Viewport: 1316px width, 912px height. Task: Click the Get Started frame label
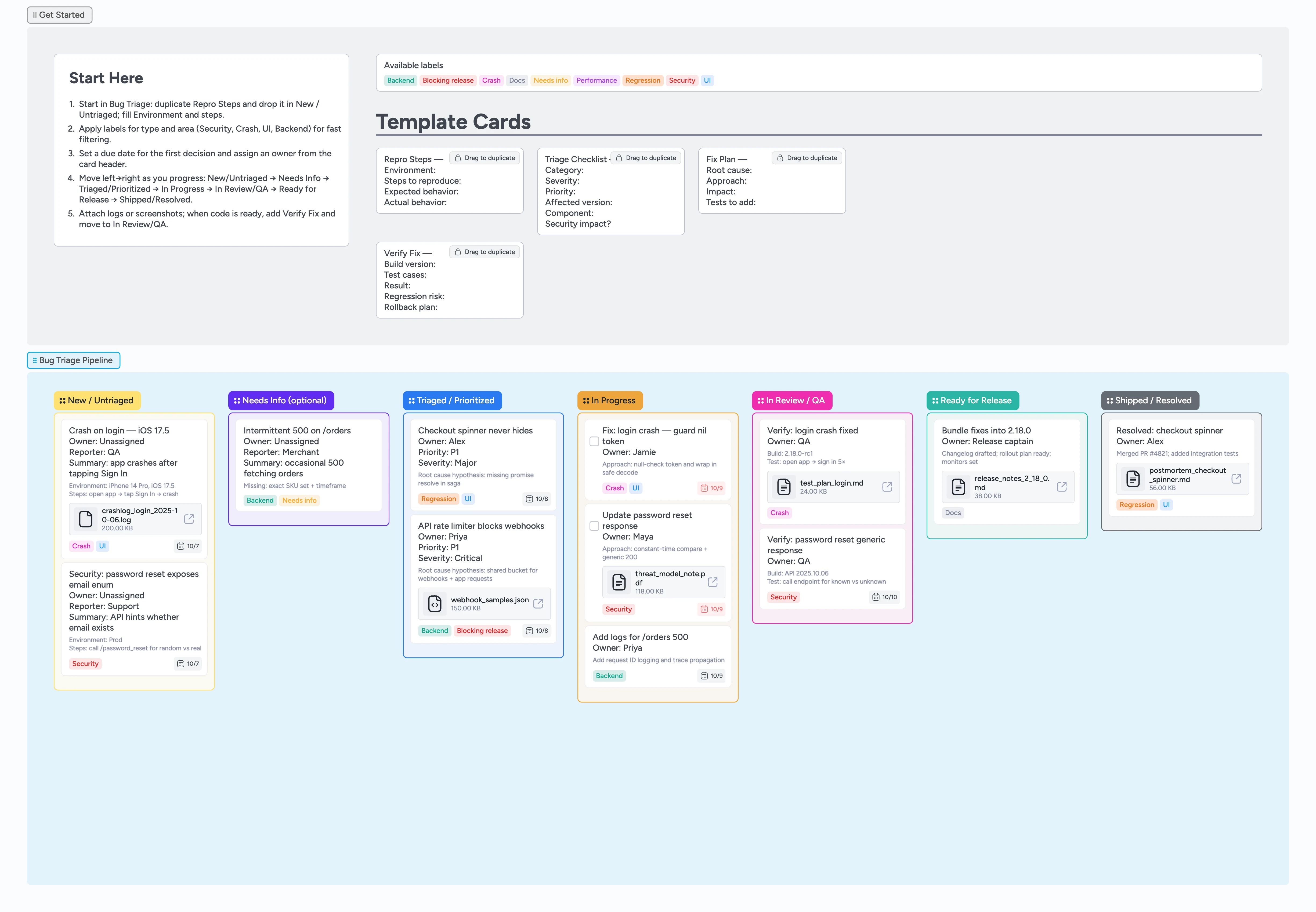[59, 15]
